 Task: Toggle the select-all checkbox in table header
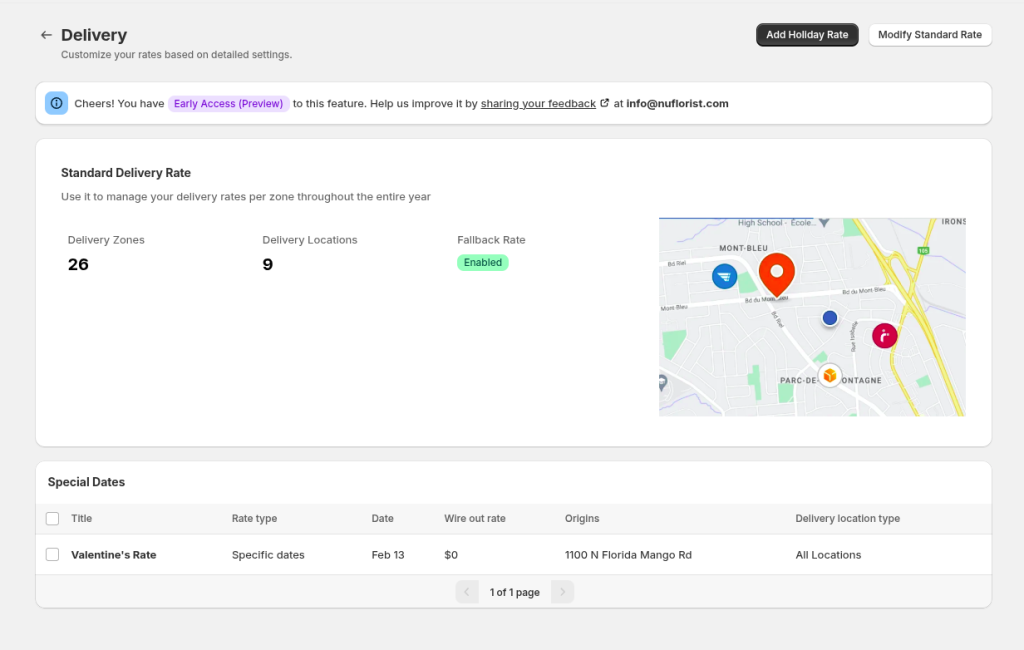pos(53,518)
